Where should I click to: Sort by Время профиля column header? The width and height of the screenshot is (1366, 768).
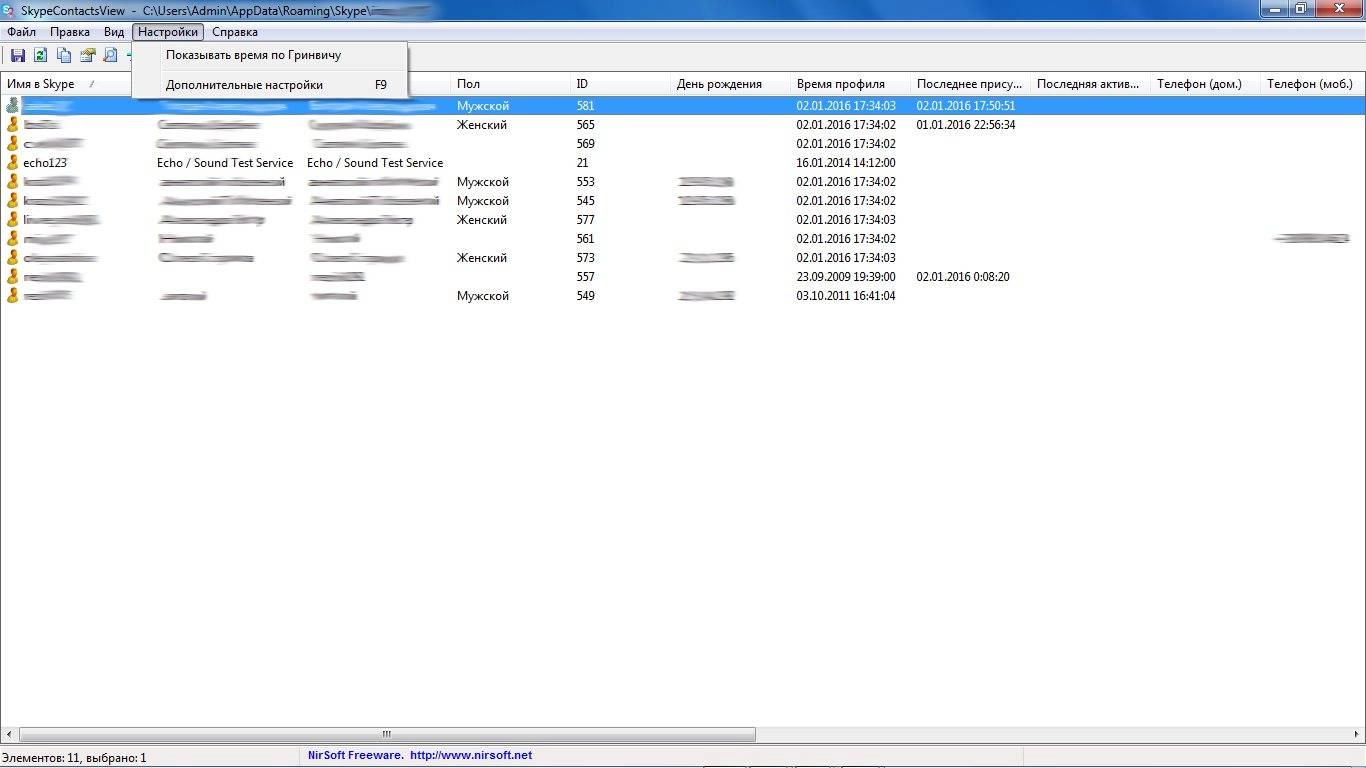coord(850,84)
